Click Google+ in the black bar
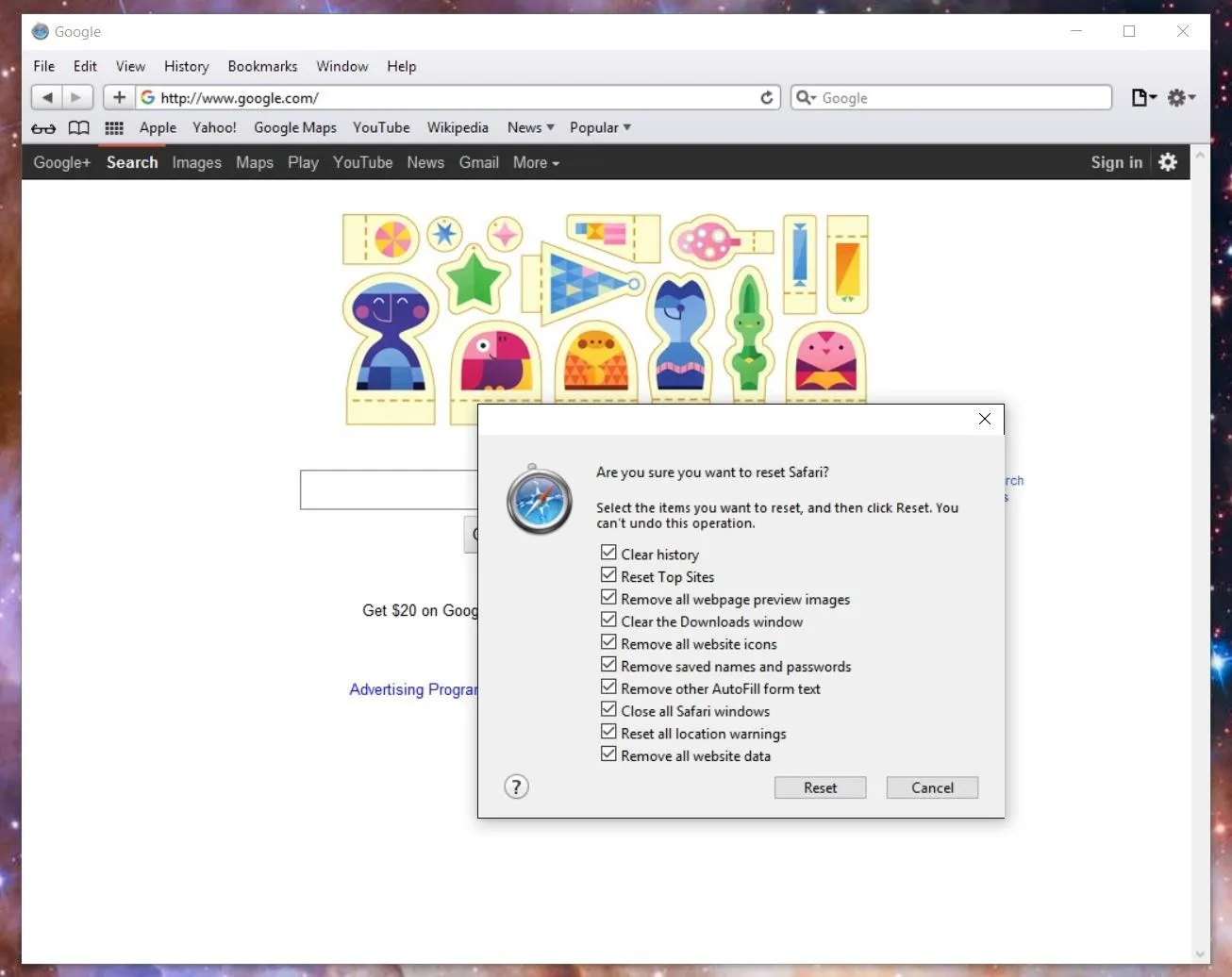The image size is (1232, 977). coord(62,162)
